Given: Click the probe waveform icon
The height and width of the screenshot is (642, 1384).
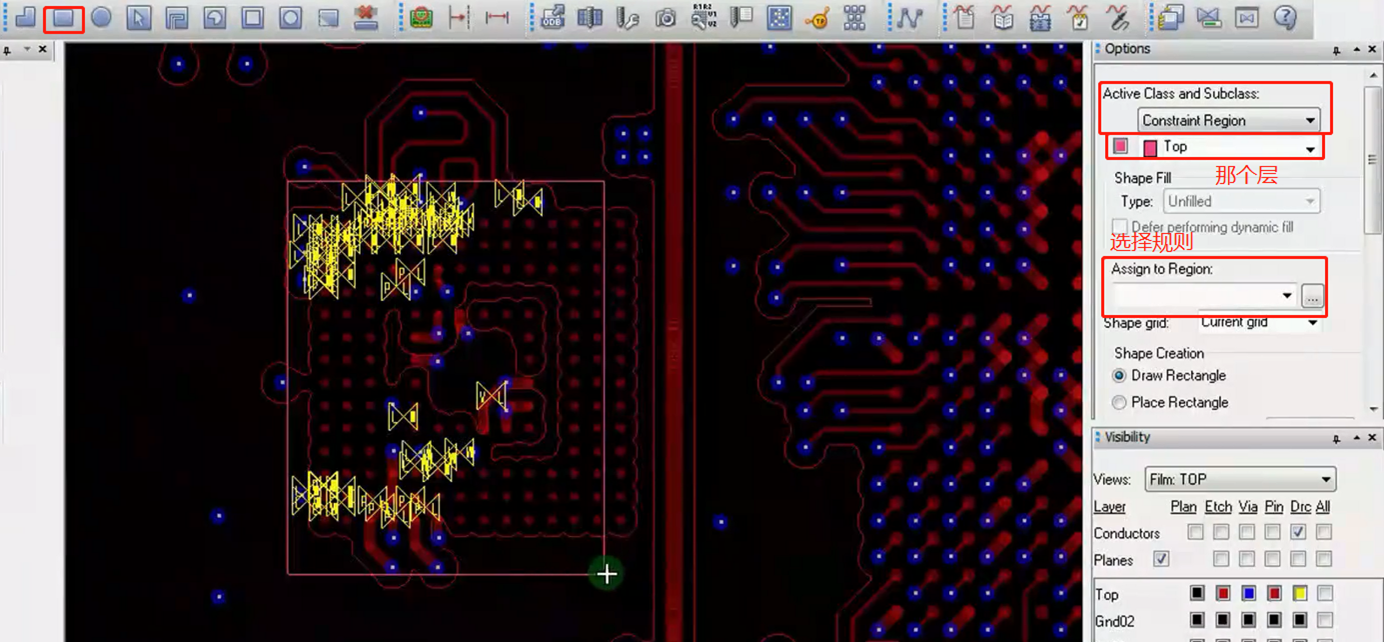Looking at the screenshot, I should (1116, 18).
